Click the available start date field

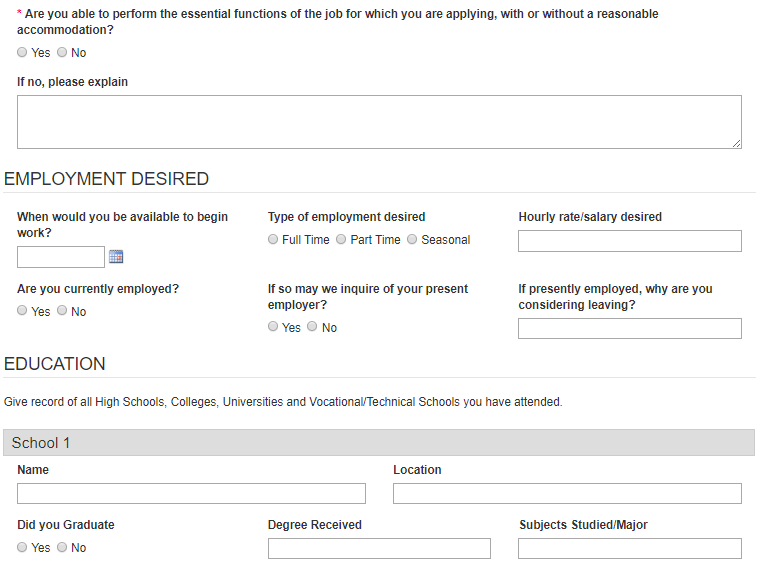coord(61,257)
